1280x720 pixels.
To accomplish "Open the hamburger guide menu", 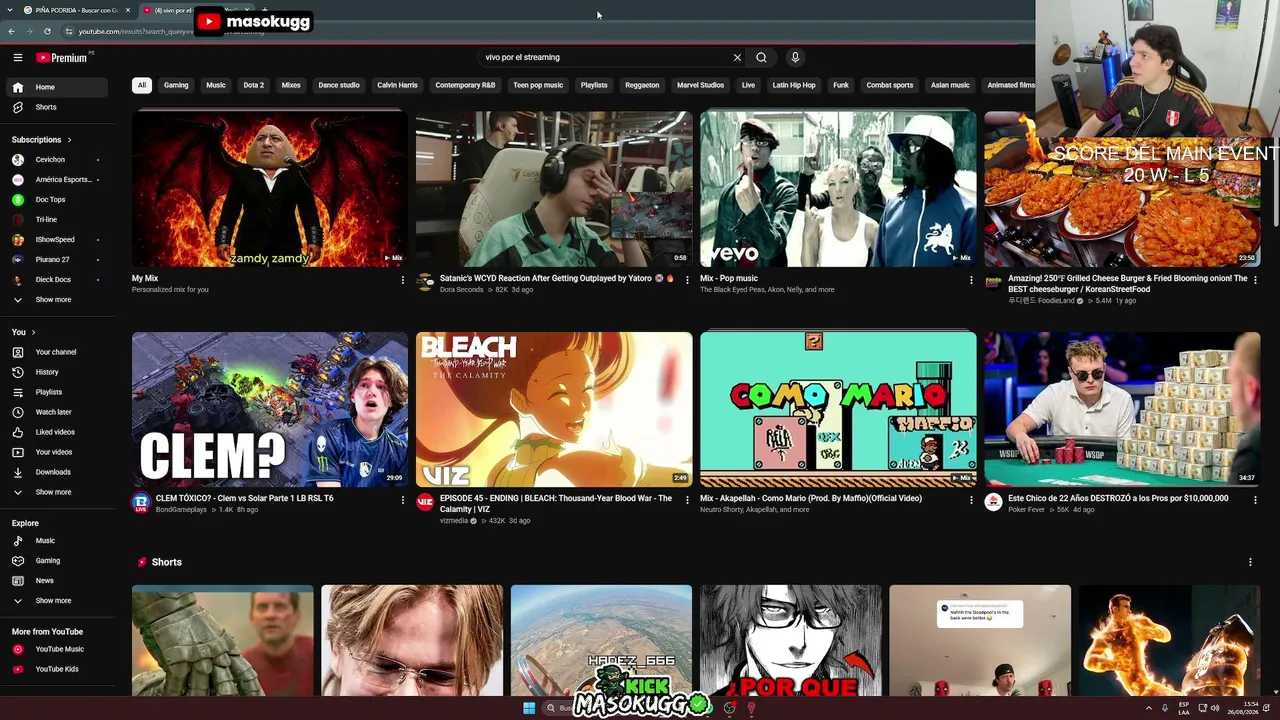I will 17,57.
